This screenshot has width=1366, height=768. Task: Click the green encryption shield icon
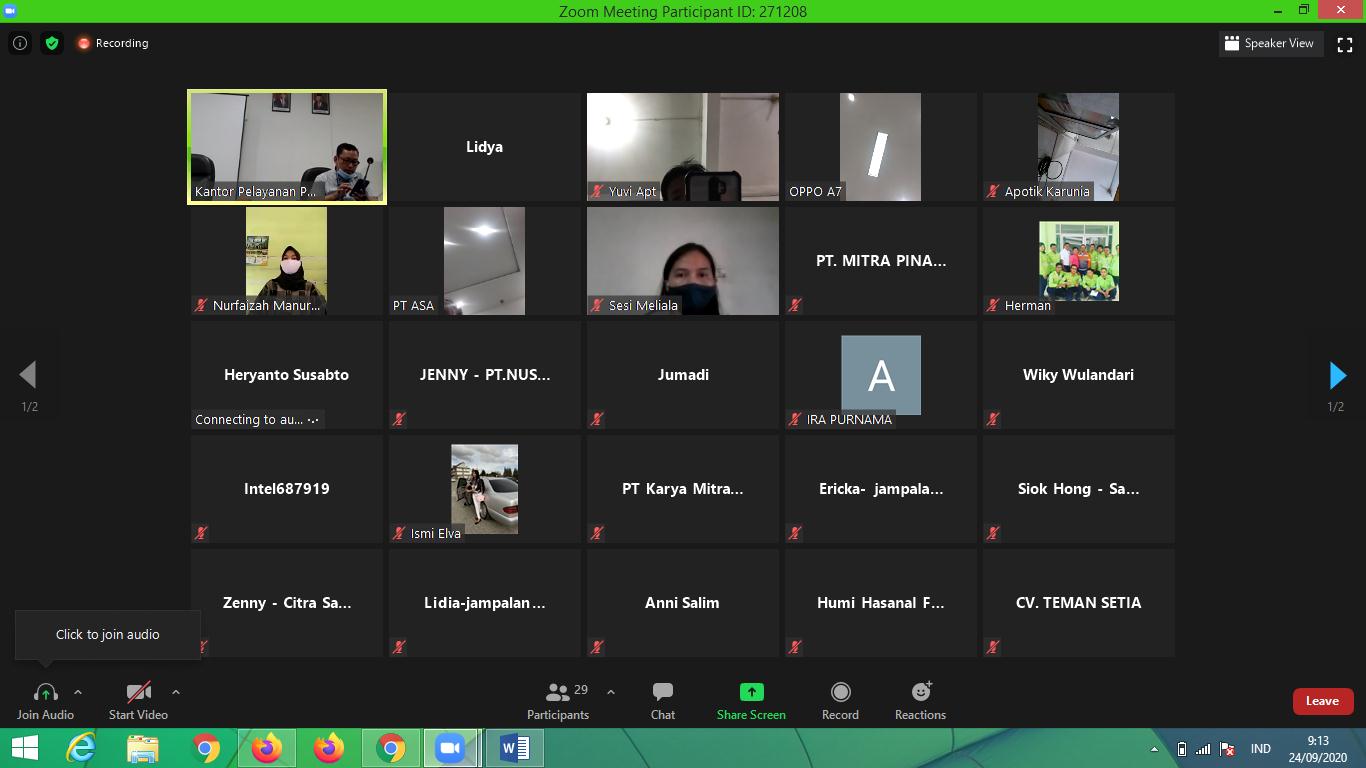[52, 43]
